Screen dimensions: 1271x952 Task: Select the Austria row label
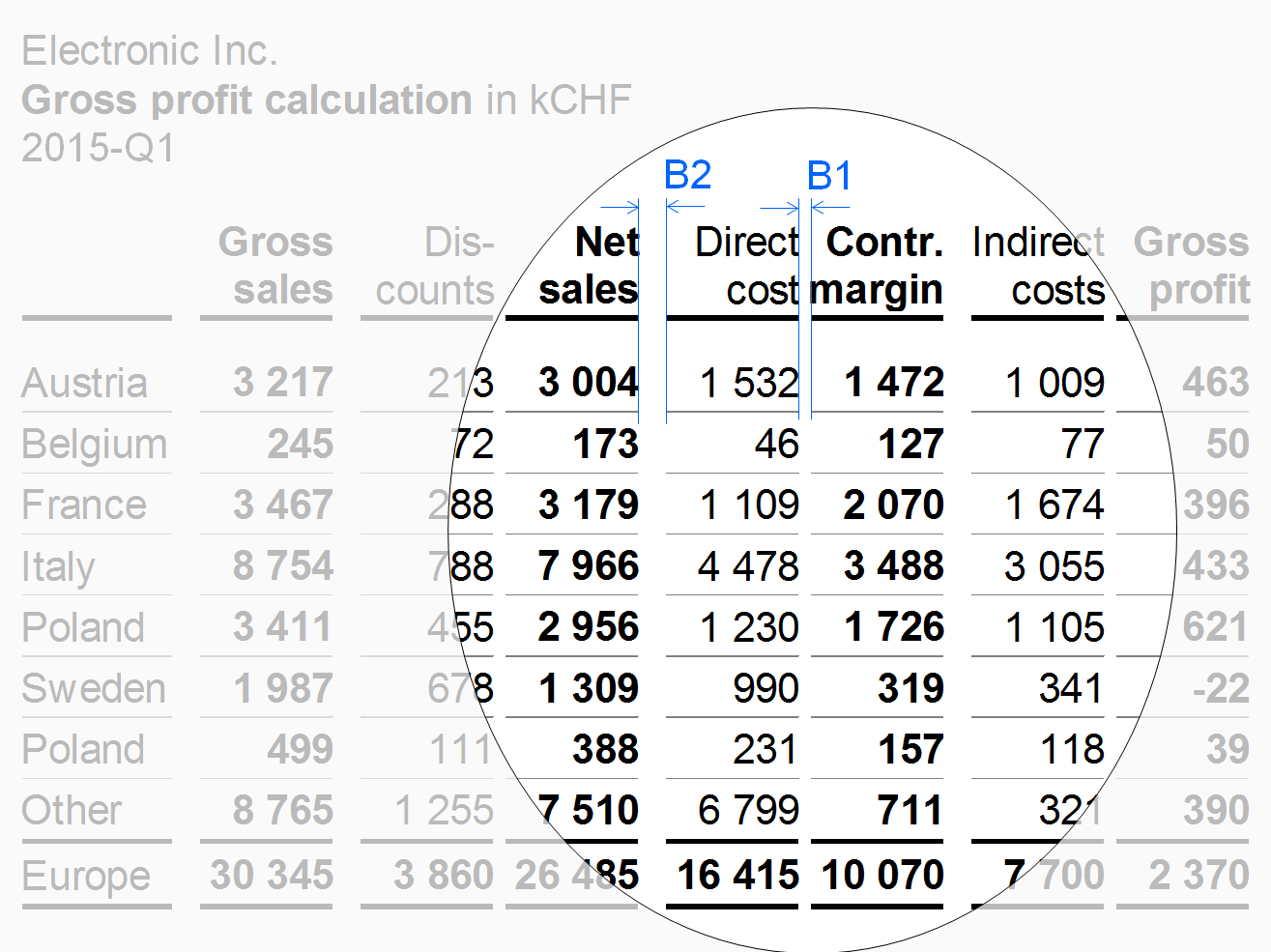pyautogui.click(x=85, y=383)
